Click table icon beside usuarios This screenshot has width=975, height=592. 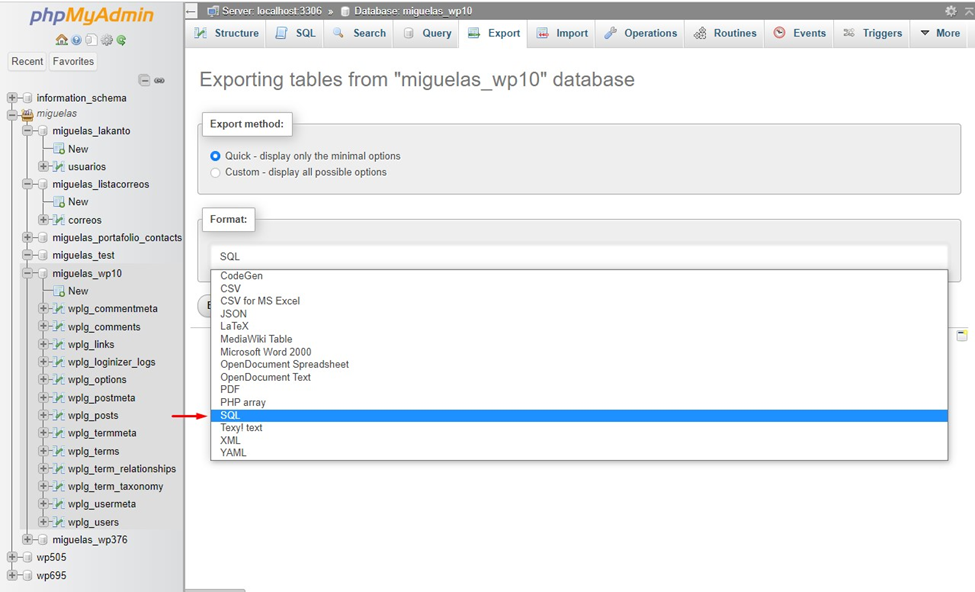tap(59, 167)
